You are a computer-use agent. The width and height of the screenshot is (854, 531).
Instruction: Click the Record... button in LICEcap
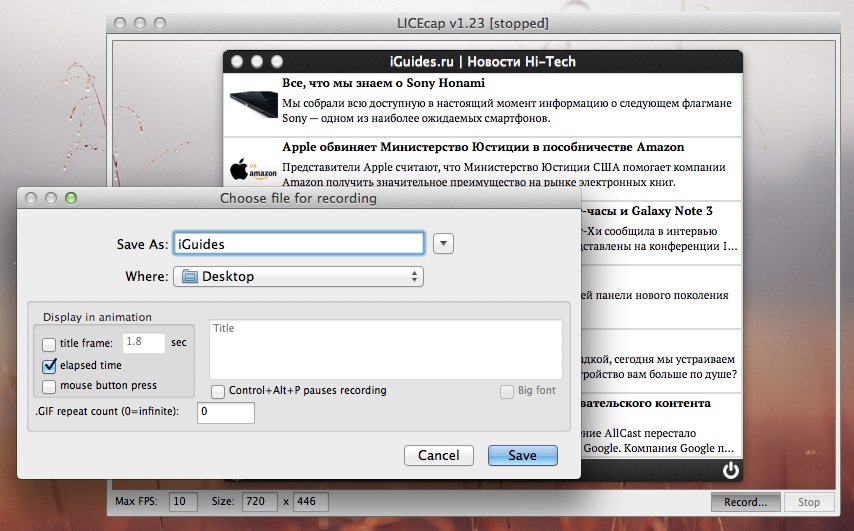pos(746,502)
